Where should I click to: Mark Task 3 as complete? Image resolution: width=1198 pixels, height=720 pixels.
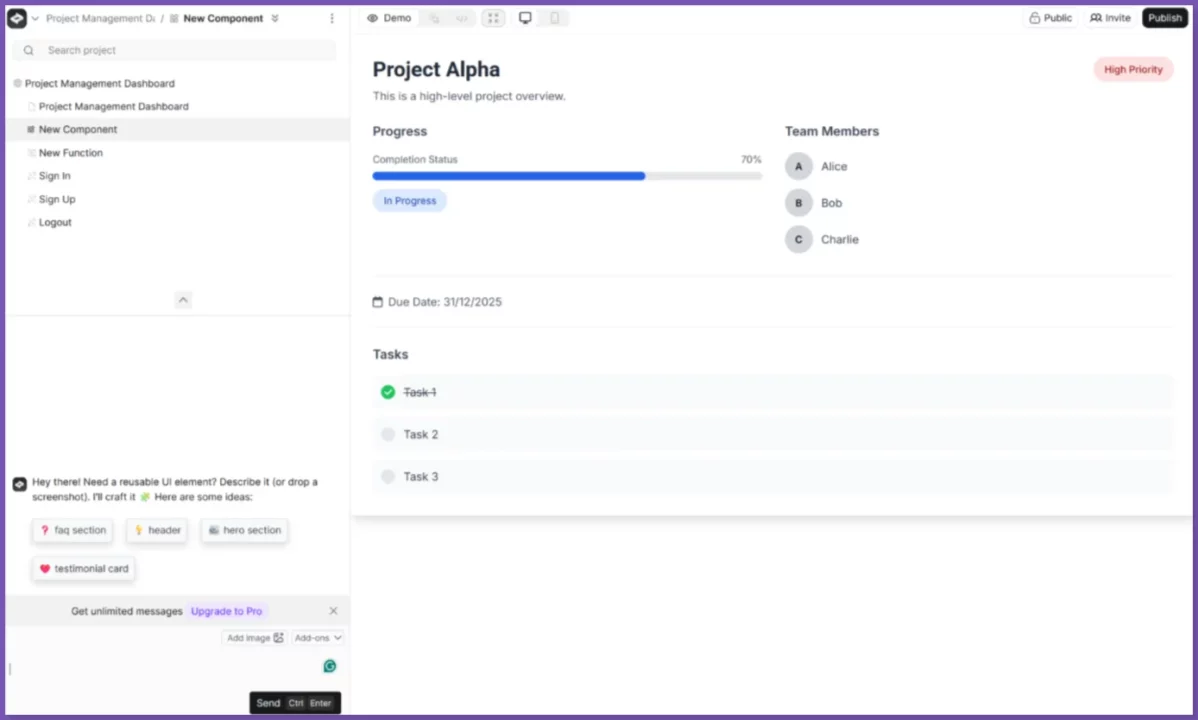pos(388,476)
